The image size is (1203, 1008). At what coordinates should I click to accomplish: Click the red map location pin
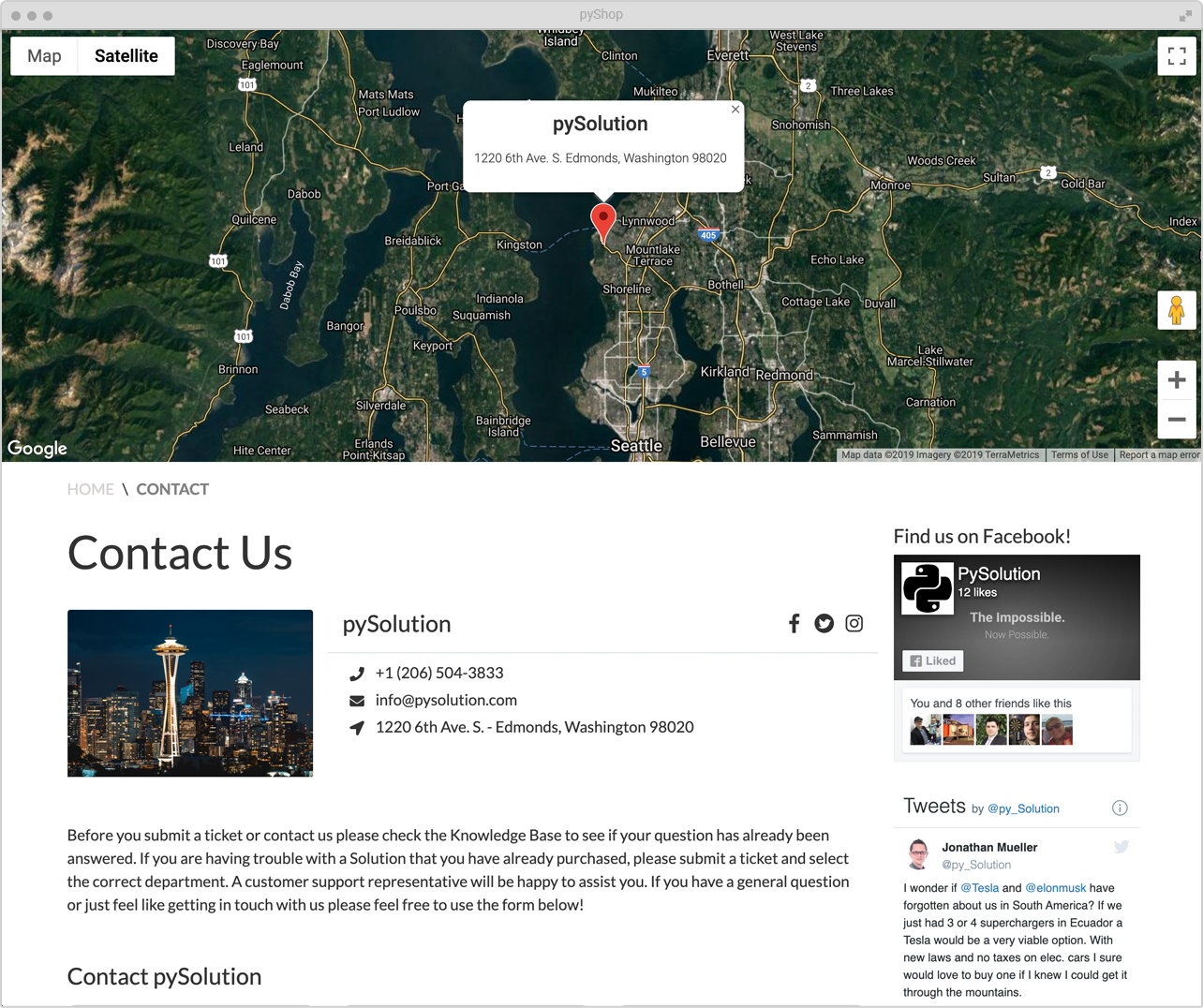click(x=603, y=223)
